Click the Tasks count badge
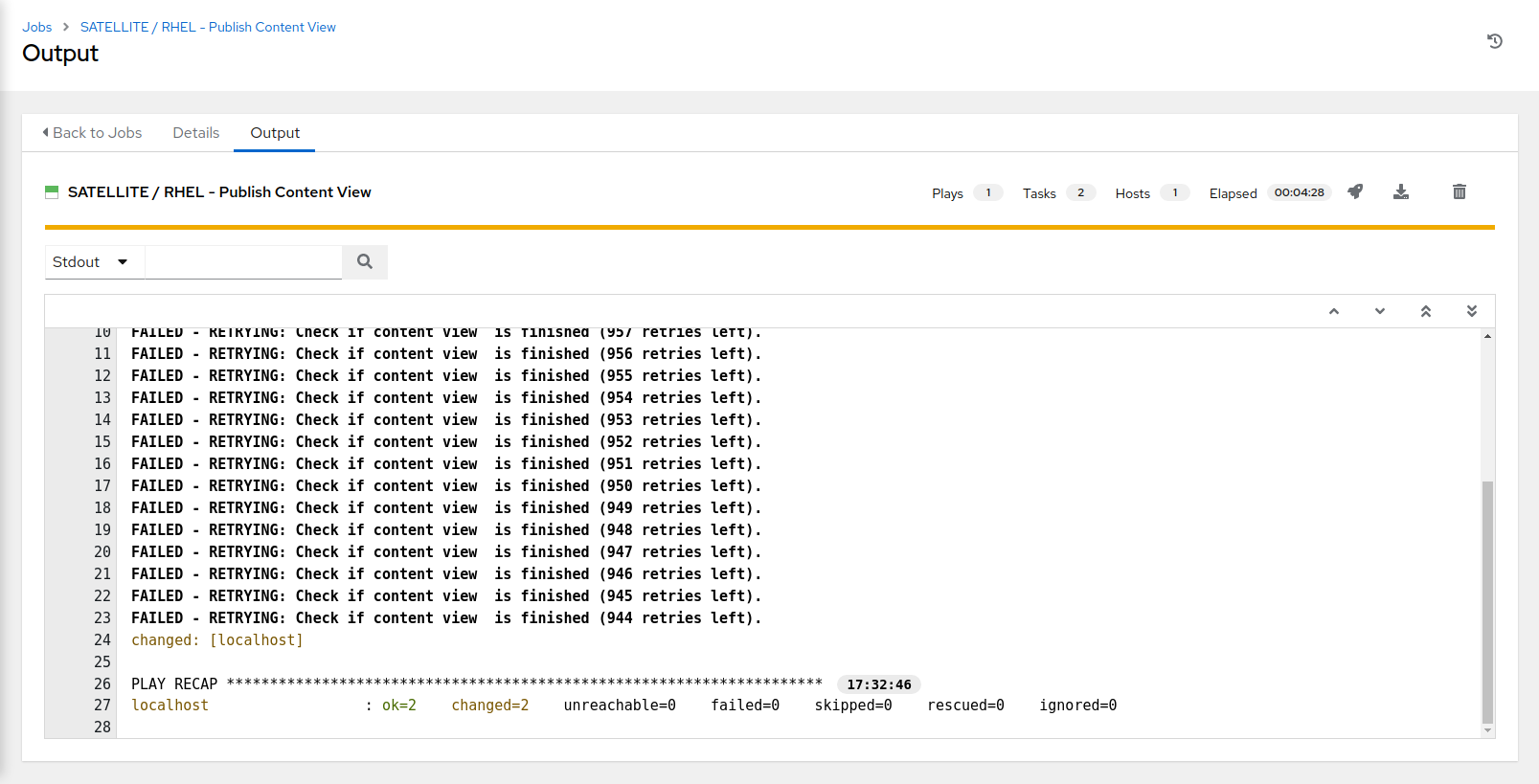1539x784 pixels. click(1080, 192)
